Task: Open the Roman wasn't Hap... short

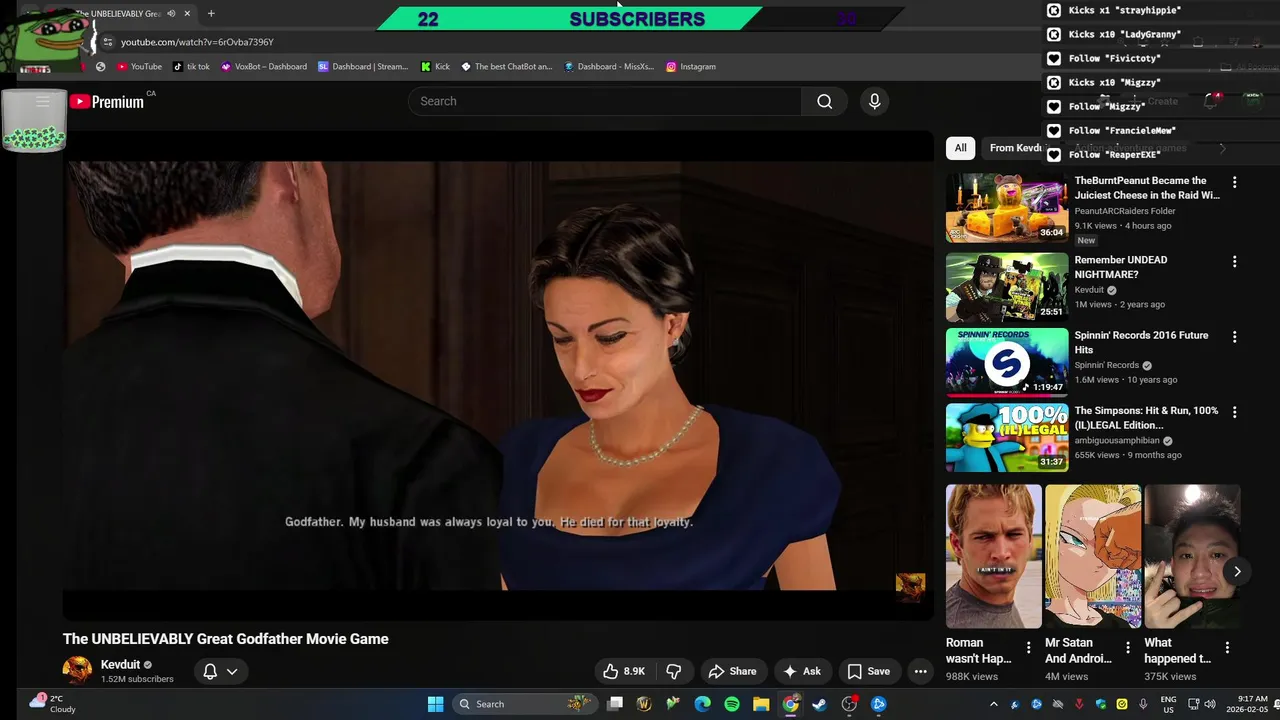Action: [x=993, y=556]
